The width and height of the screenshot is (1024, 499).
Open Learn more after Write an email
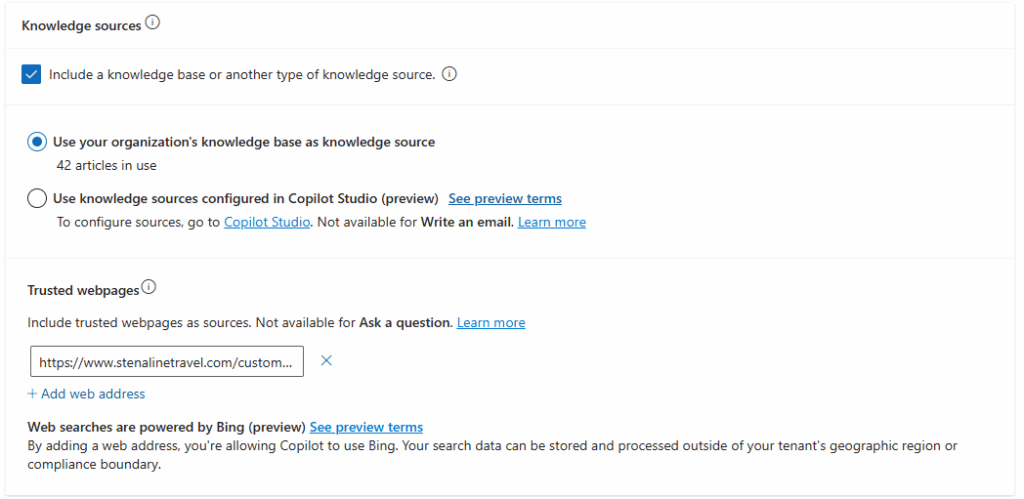[x=552, y=222]
